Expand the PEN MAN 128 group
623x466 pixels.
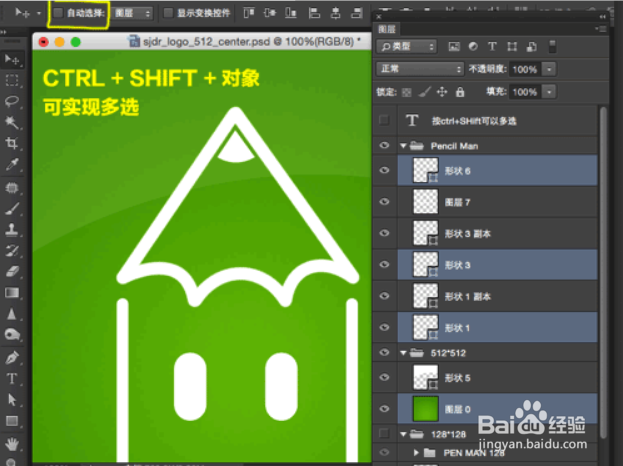tap(416, 452)
